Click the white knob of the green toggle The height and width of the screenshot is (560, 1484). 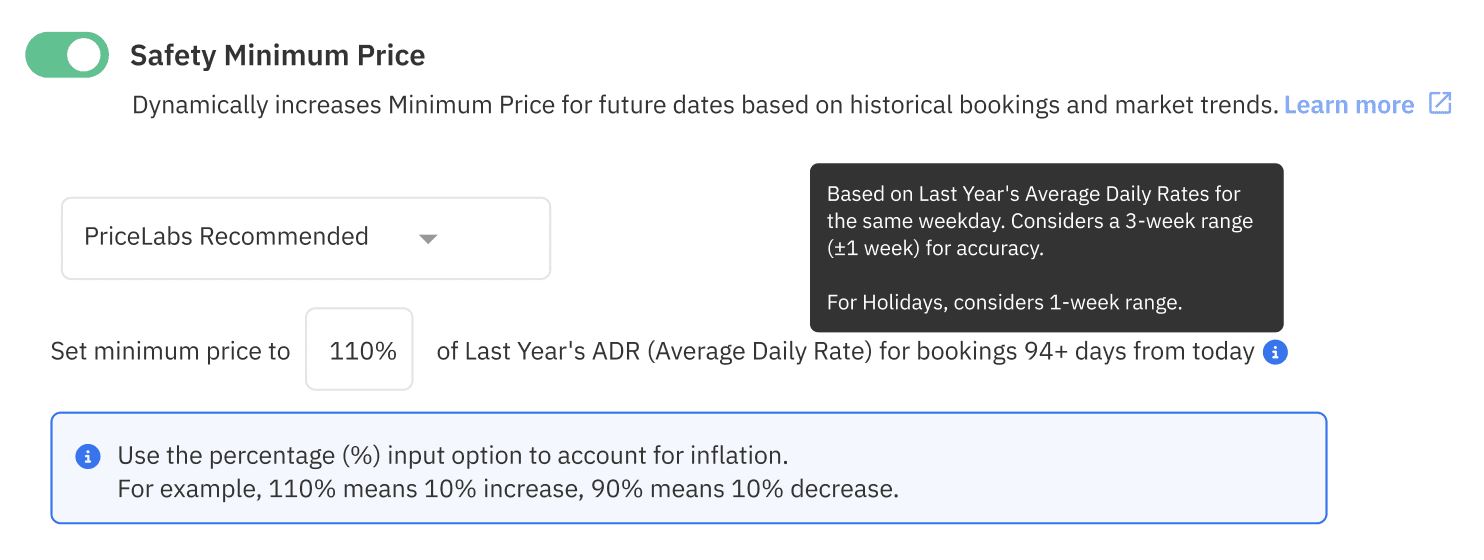pyautogui.click(x=87, y=55)
